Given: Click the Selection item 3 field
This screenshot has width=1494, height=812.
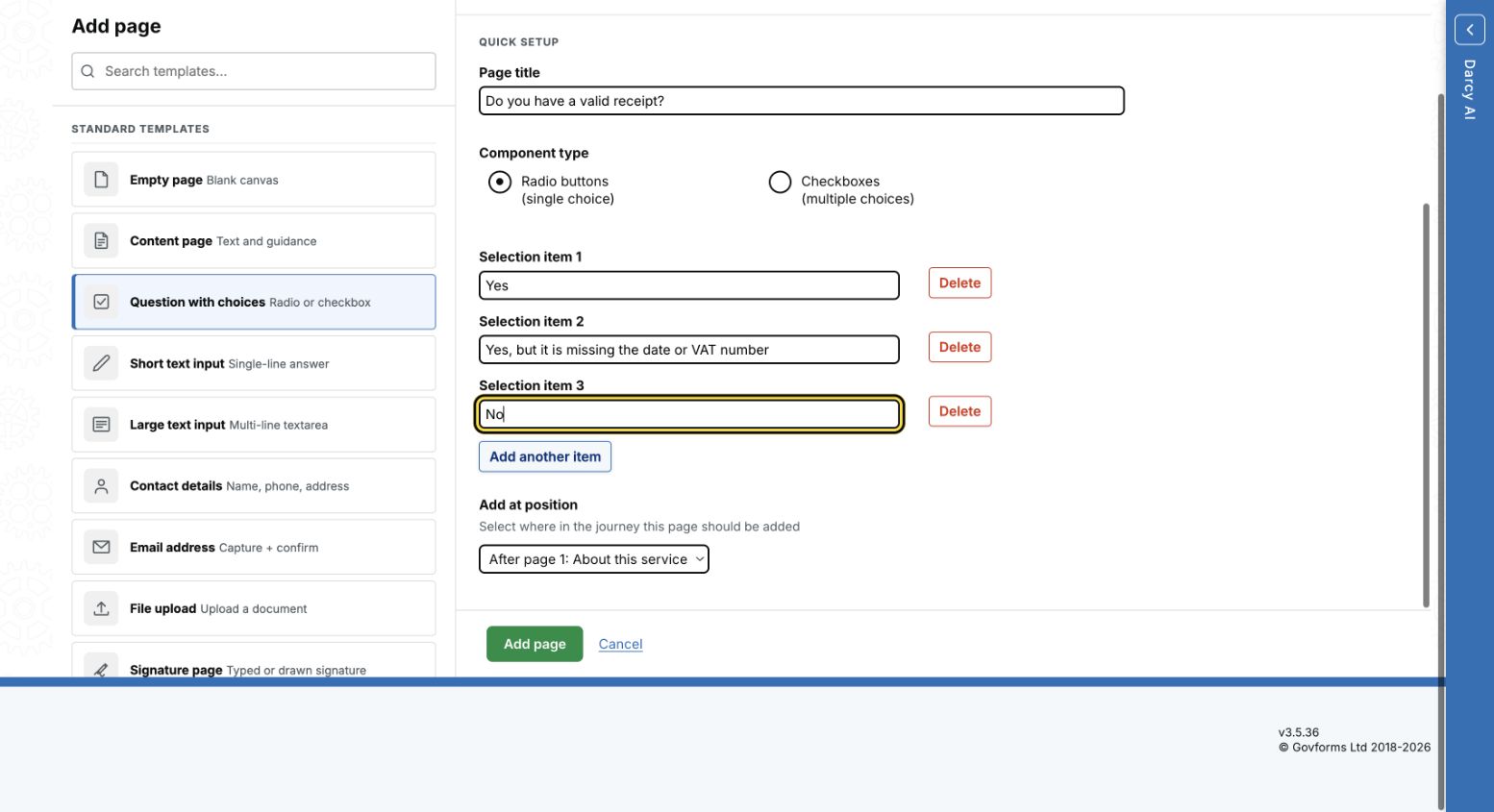Looking at the screenshot, I should click(x=688, y=414).
